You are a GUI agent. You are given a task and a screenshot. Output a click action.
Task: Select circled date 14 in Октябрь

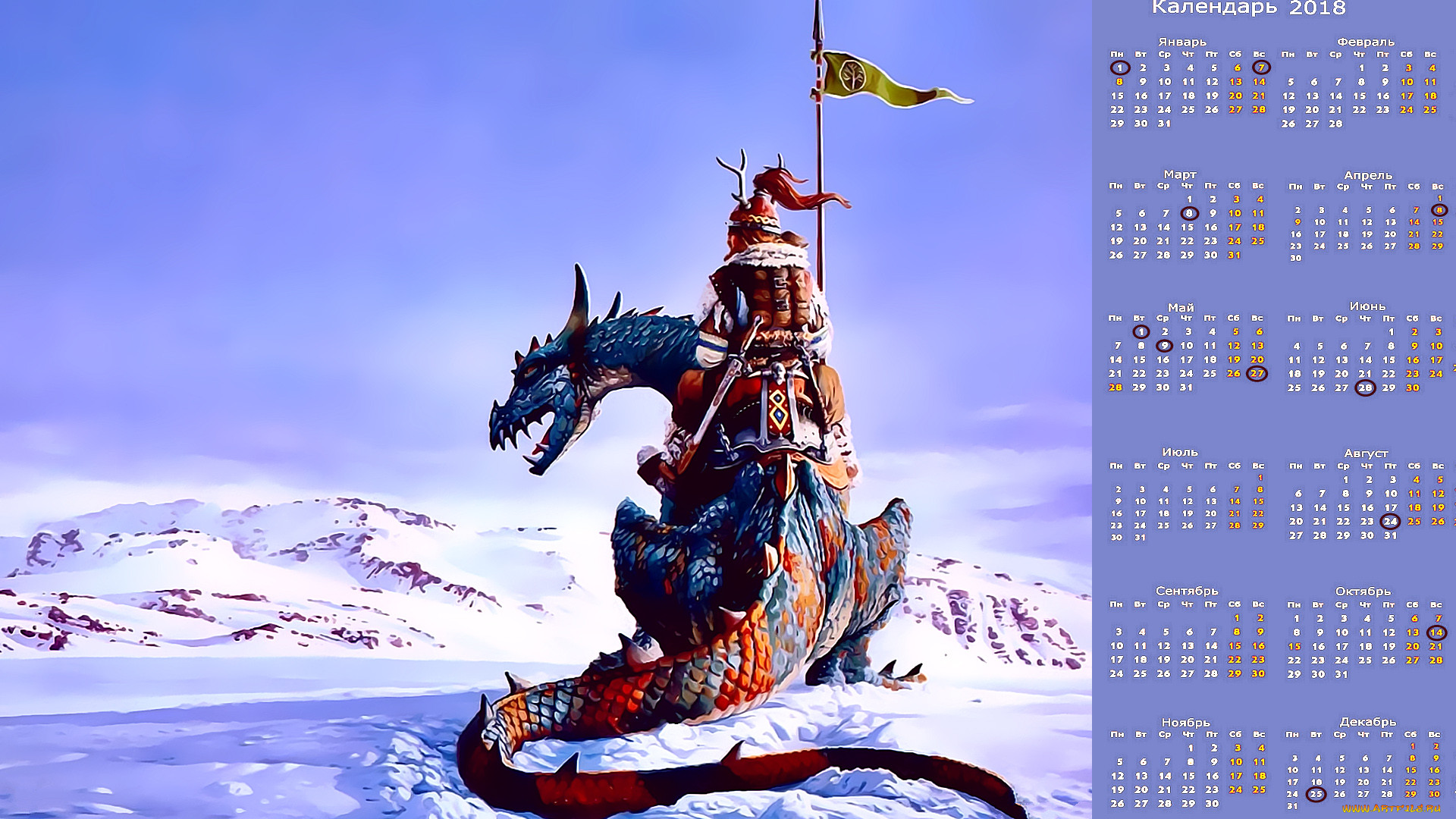coord(1436,632)
